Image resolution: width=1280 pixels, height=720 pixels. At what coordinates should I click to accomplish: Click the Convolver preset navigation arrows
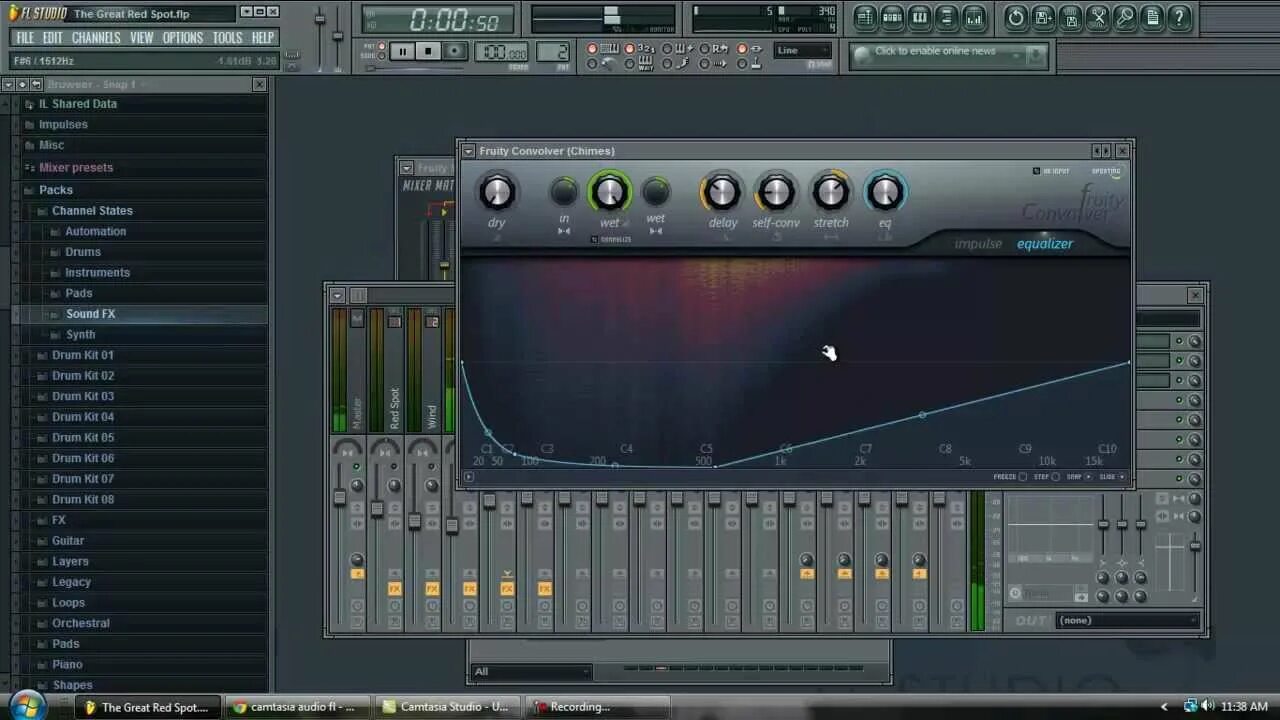tap(1101, 151)
